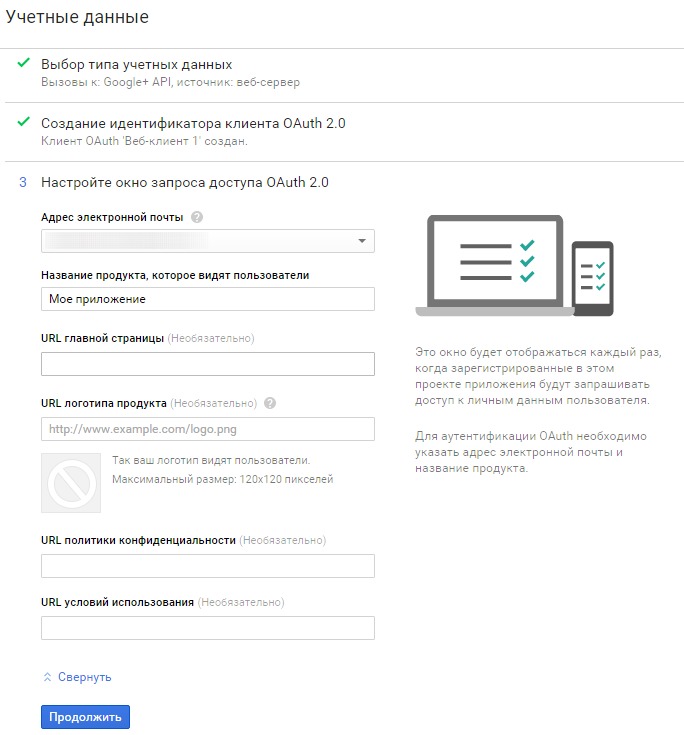The height and width of the screenshot is (735, 684).
Task: Open the Создание идентификатора клиента OAuth 2.0 step
Action: (x=193, y=123)
